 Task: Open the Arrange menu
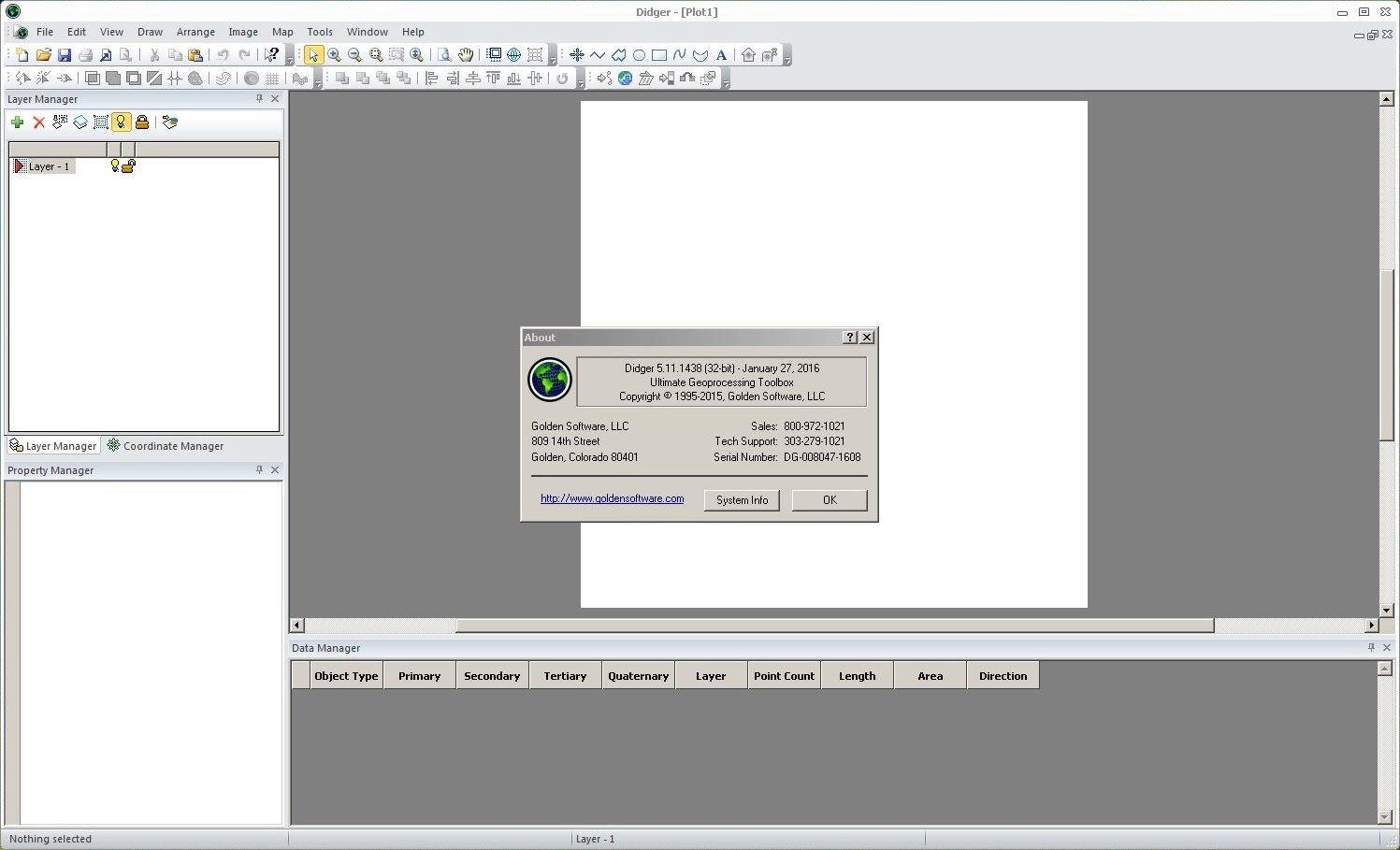[x=195, y=32]
